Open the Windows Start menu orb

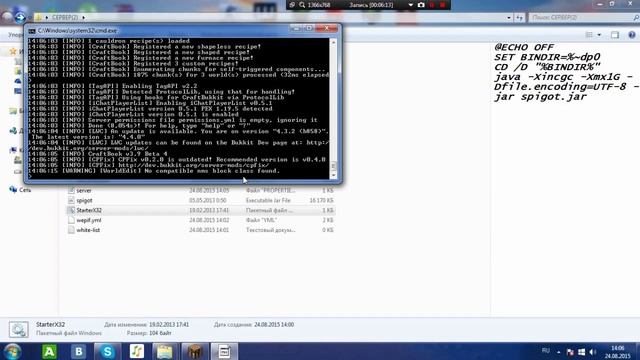pos(12,351)
